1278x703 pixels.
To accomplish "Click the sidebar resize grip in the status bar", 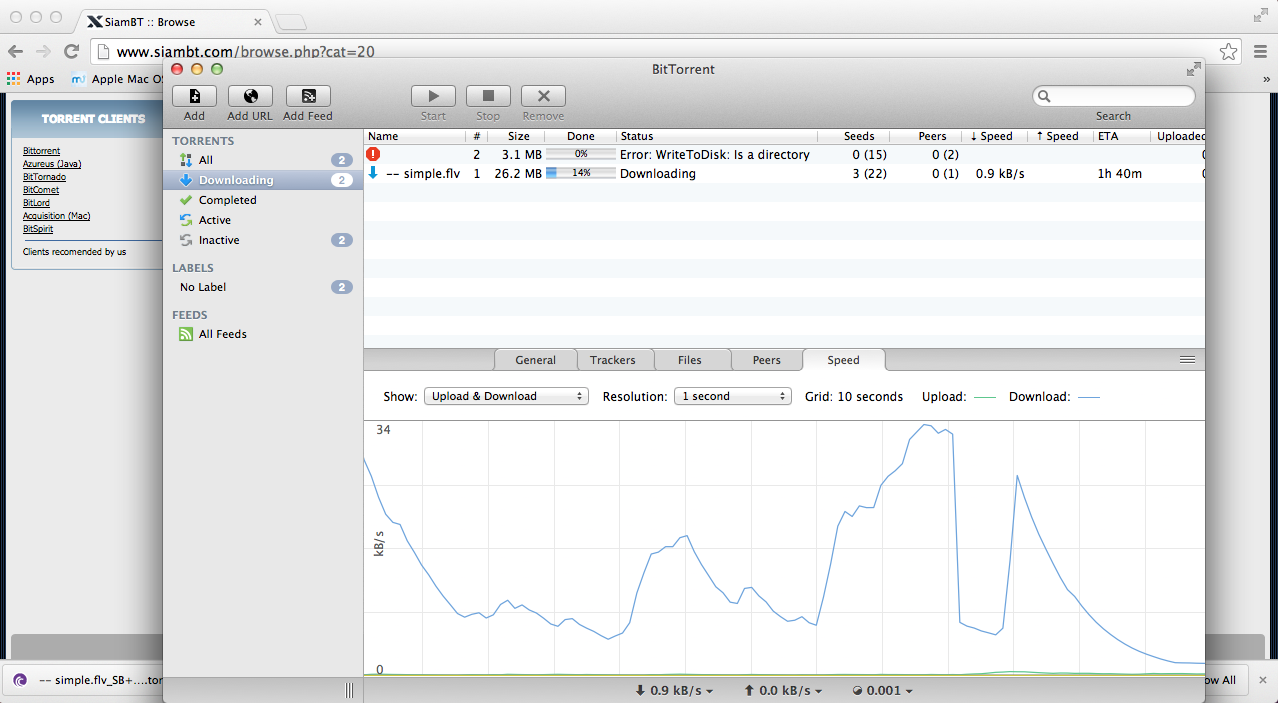I will (350, 690).
